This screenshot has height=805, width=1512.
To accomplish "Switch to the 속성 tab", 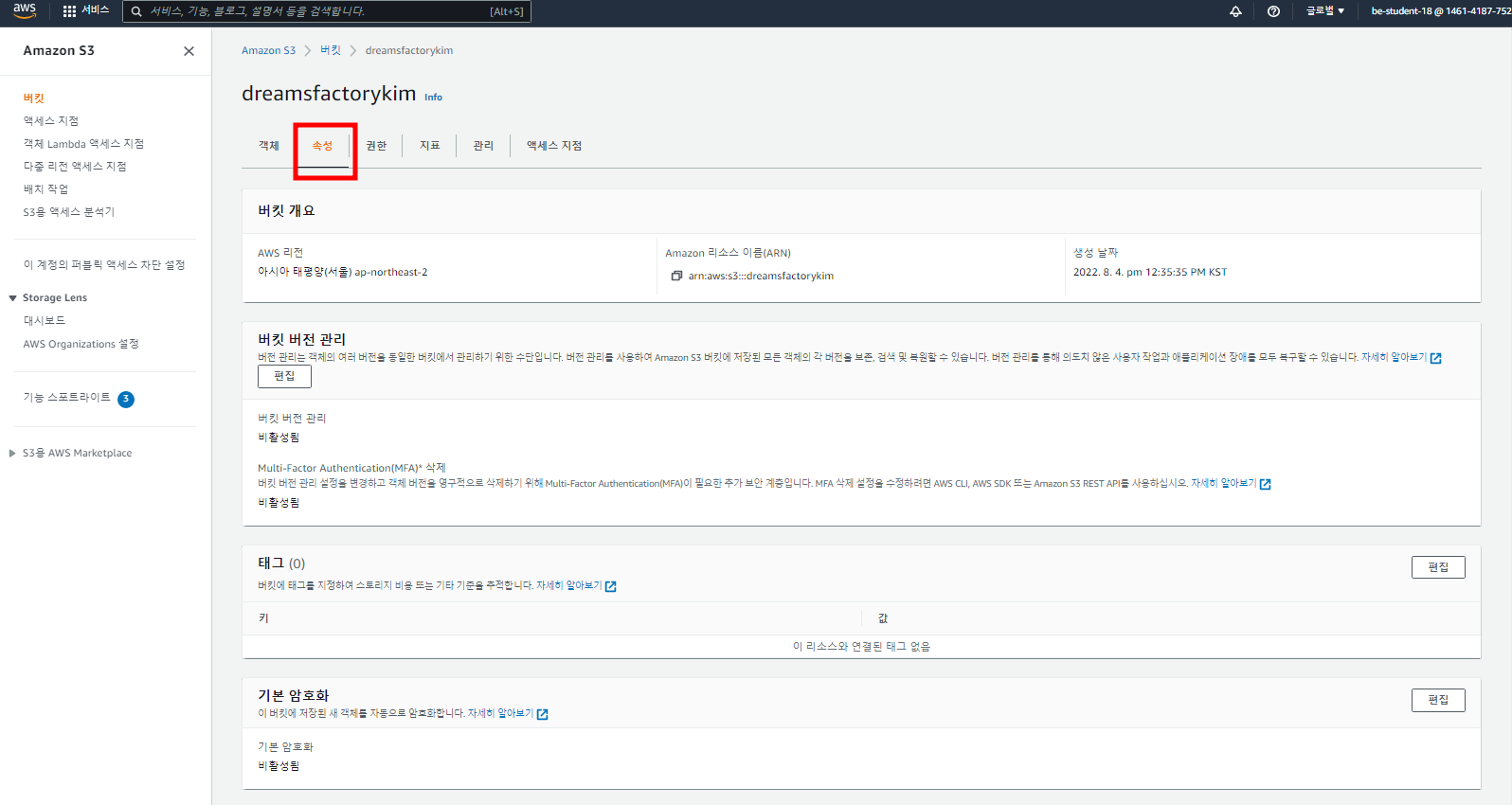I will [322, 146].
